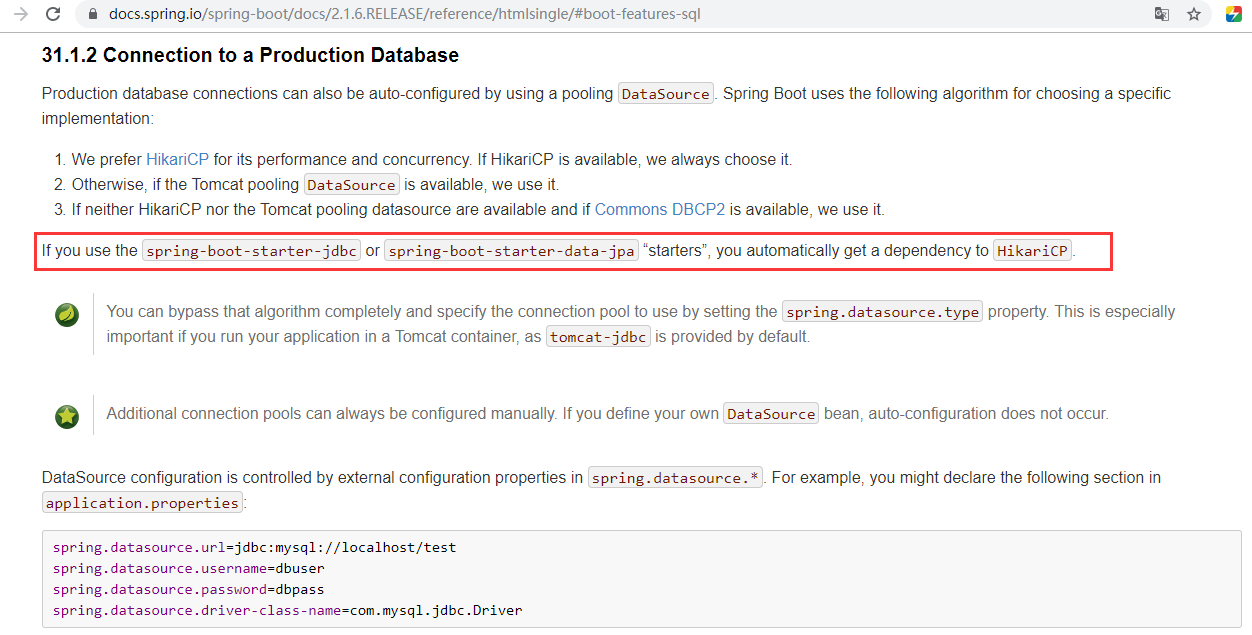The width and height of the screenshot is (1252, 635).
Task: Click the colorful extension icon beside the star
Action: click(1231, 14)
